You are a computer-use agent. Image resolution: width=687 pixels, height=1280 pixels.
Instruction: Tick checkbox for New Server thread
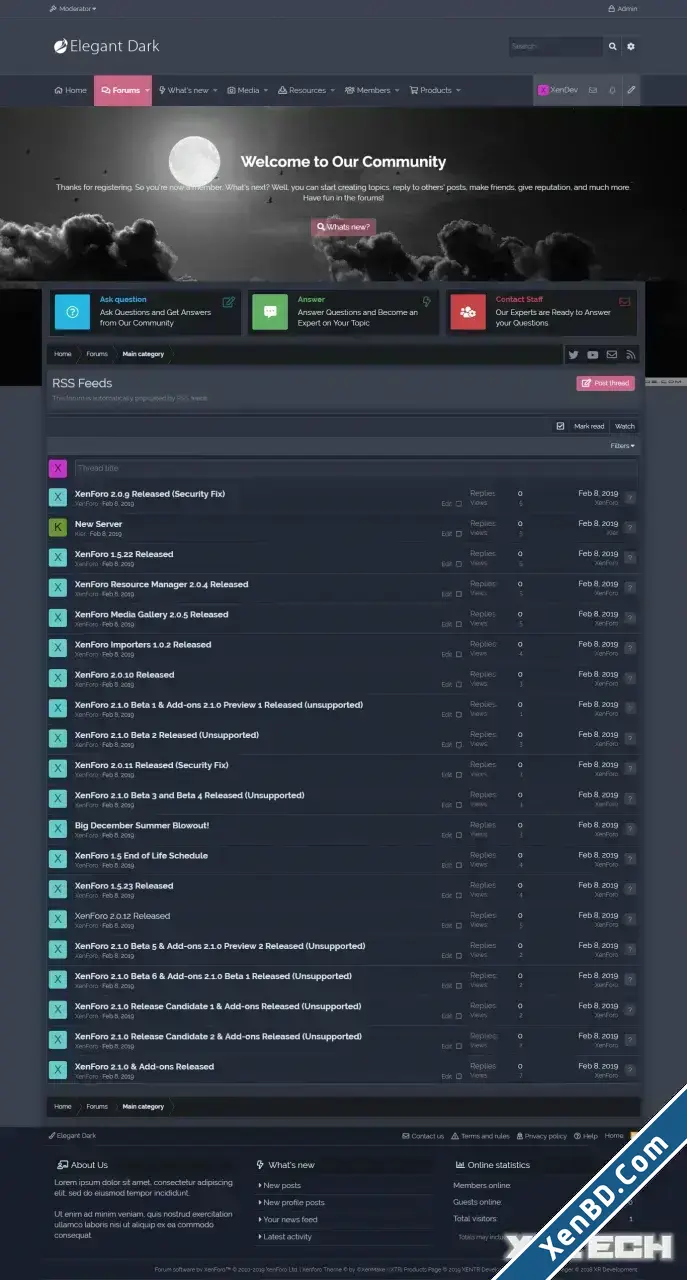(459, 534)
